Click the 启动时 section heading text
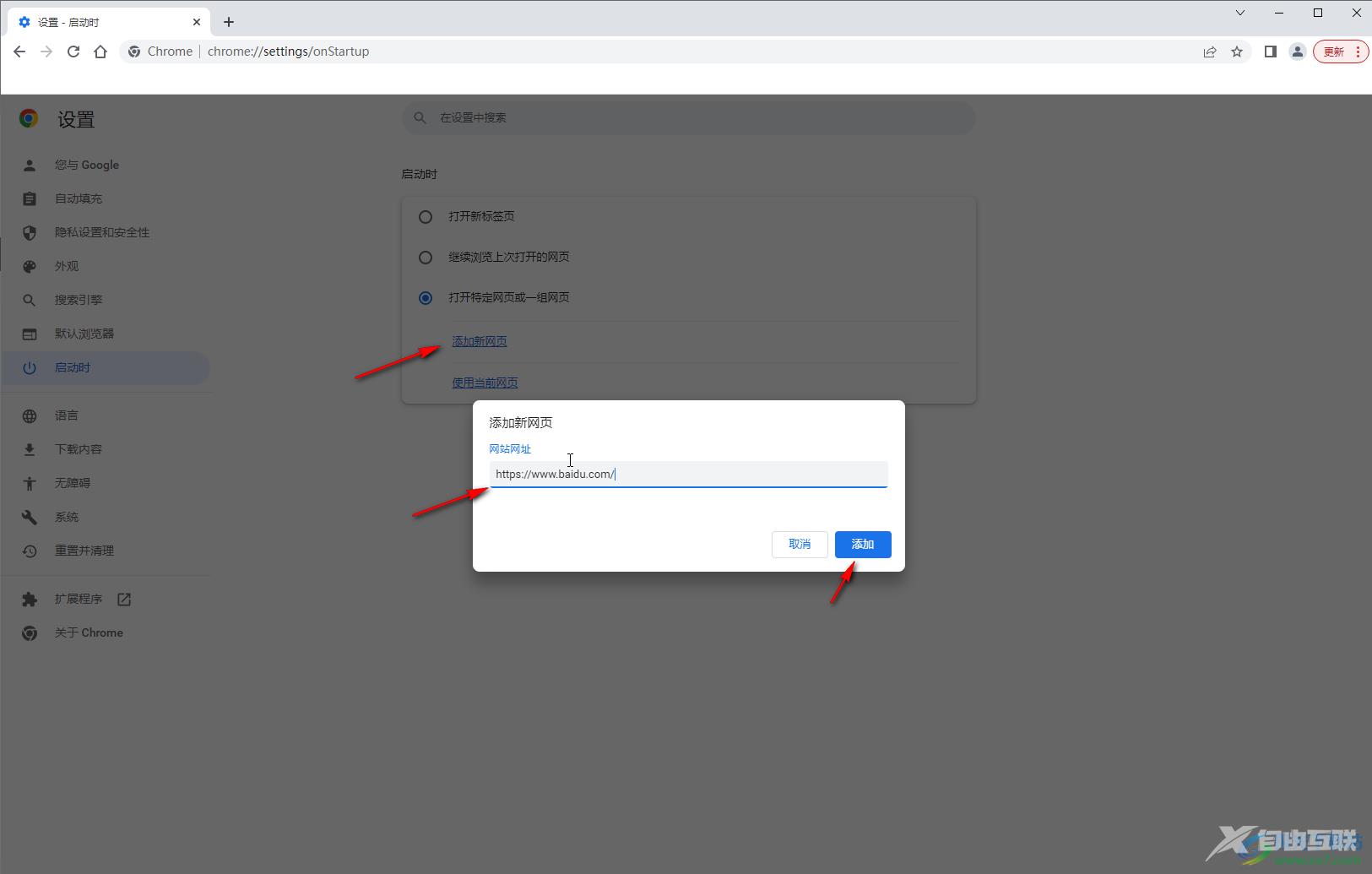The image size is (1372, 874). click(420, 174)
